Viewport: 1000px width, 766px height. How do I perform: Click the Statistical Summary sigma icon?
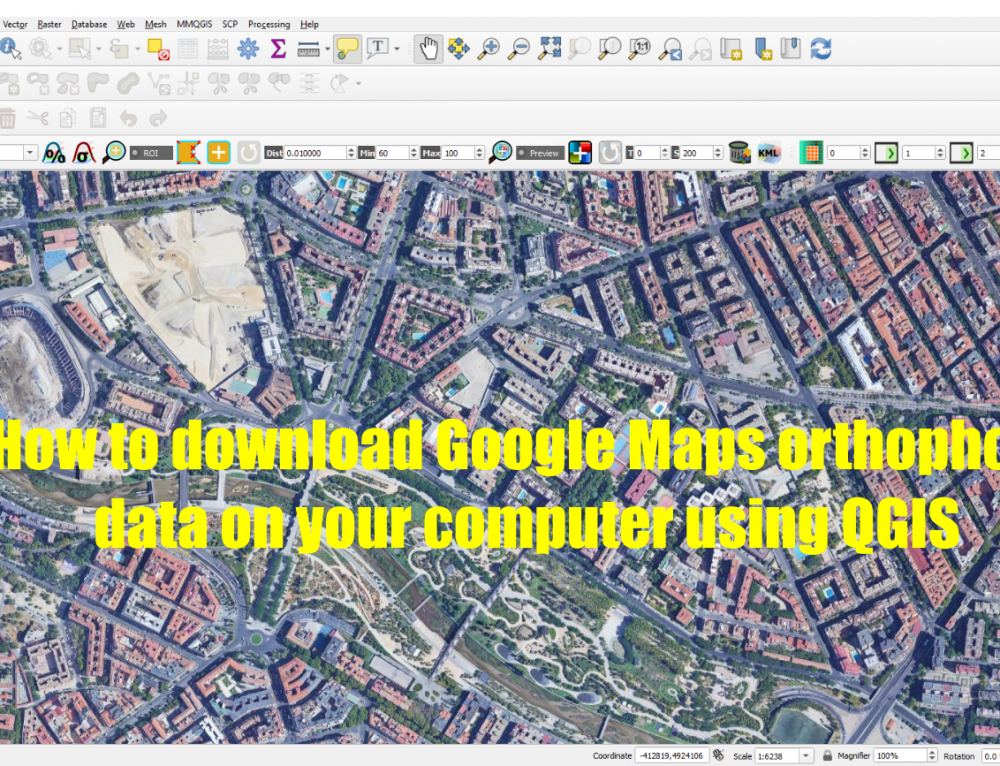pyautogui.click(x=278, y=46)
